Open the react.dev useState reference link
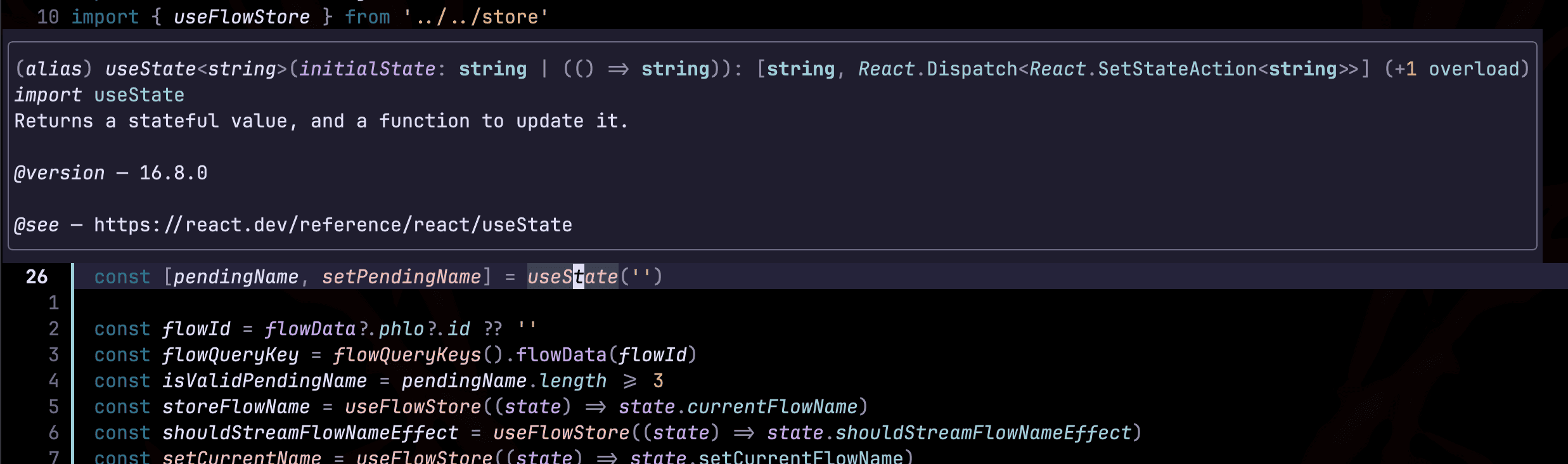Viewport: 1568px width, 464px height. [x=333, y=225]
